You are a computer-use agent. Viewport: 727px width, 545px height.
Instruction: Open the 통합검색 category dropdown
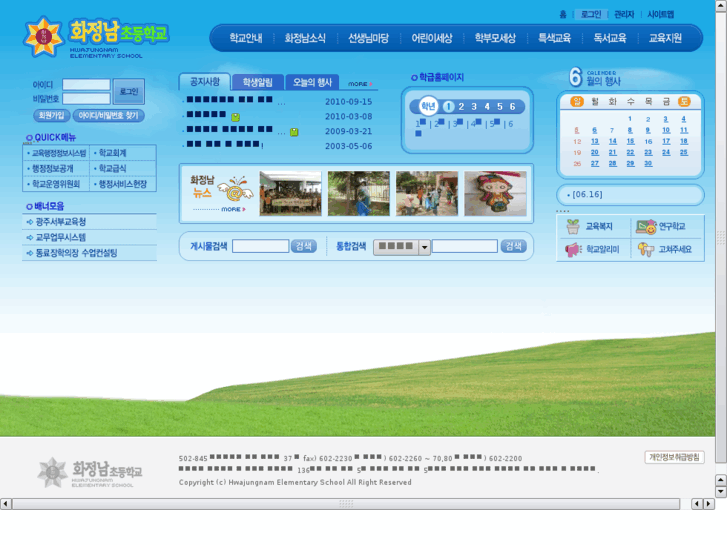402,247
